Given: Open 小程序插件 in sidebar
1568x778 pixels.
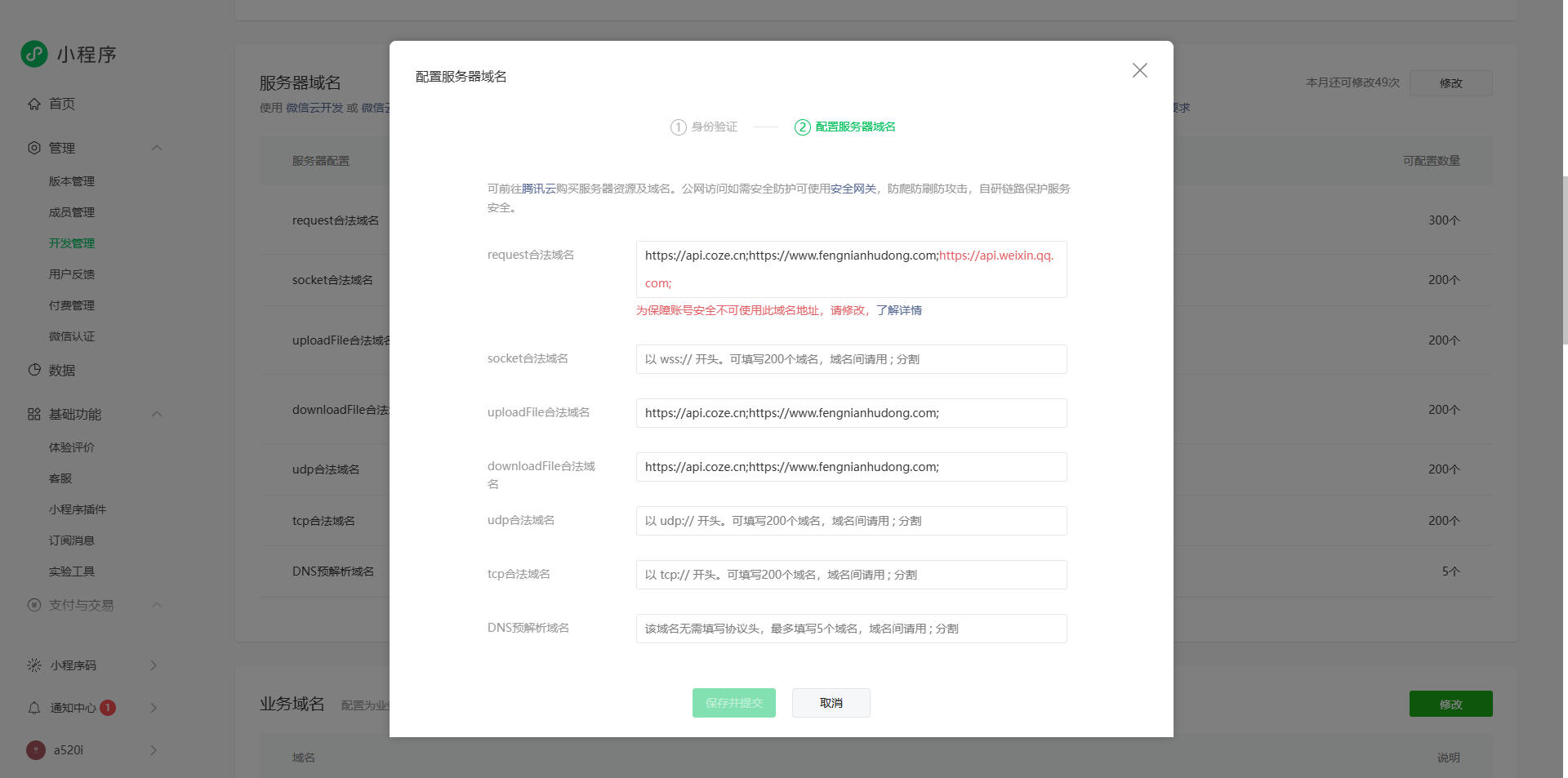Looking at the screenshot, I should point(78,509).
